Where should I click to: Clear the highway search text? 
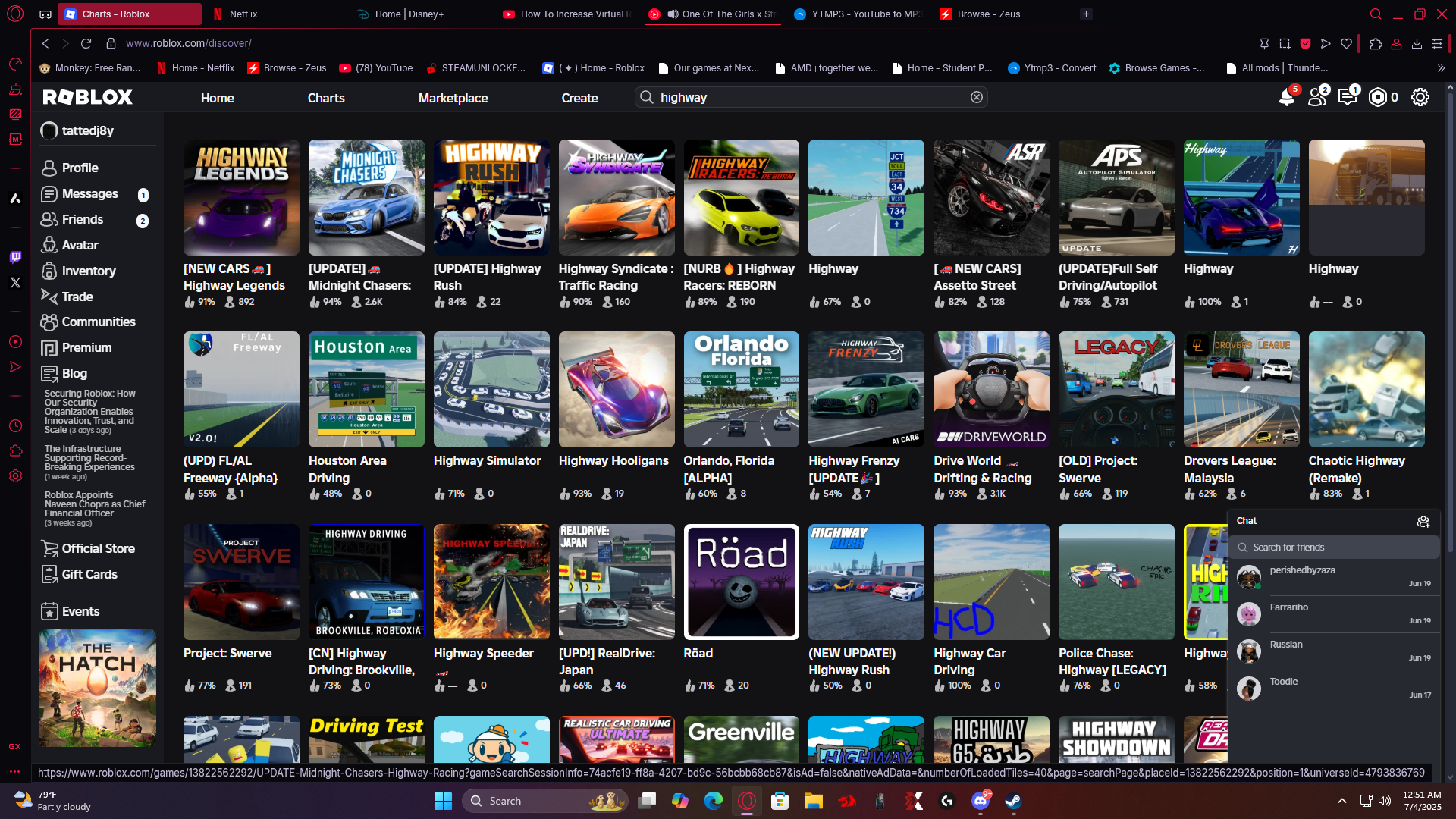[977, 97]
